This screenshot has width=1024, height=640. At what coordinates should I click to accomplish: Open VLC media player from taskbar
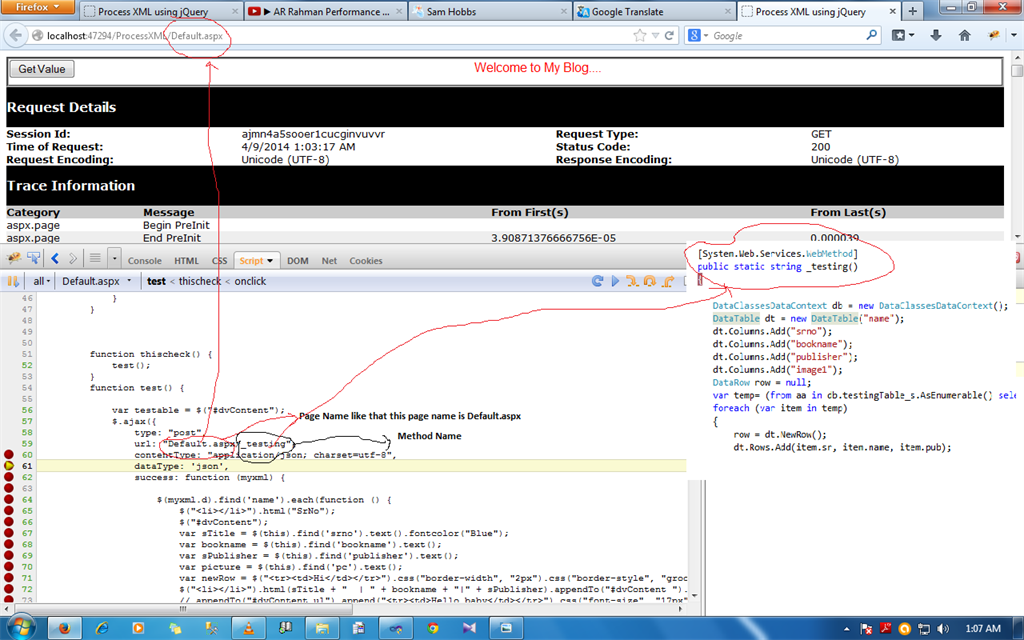click(x=248, y=628)
